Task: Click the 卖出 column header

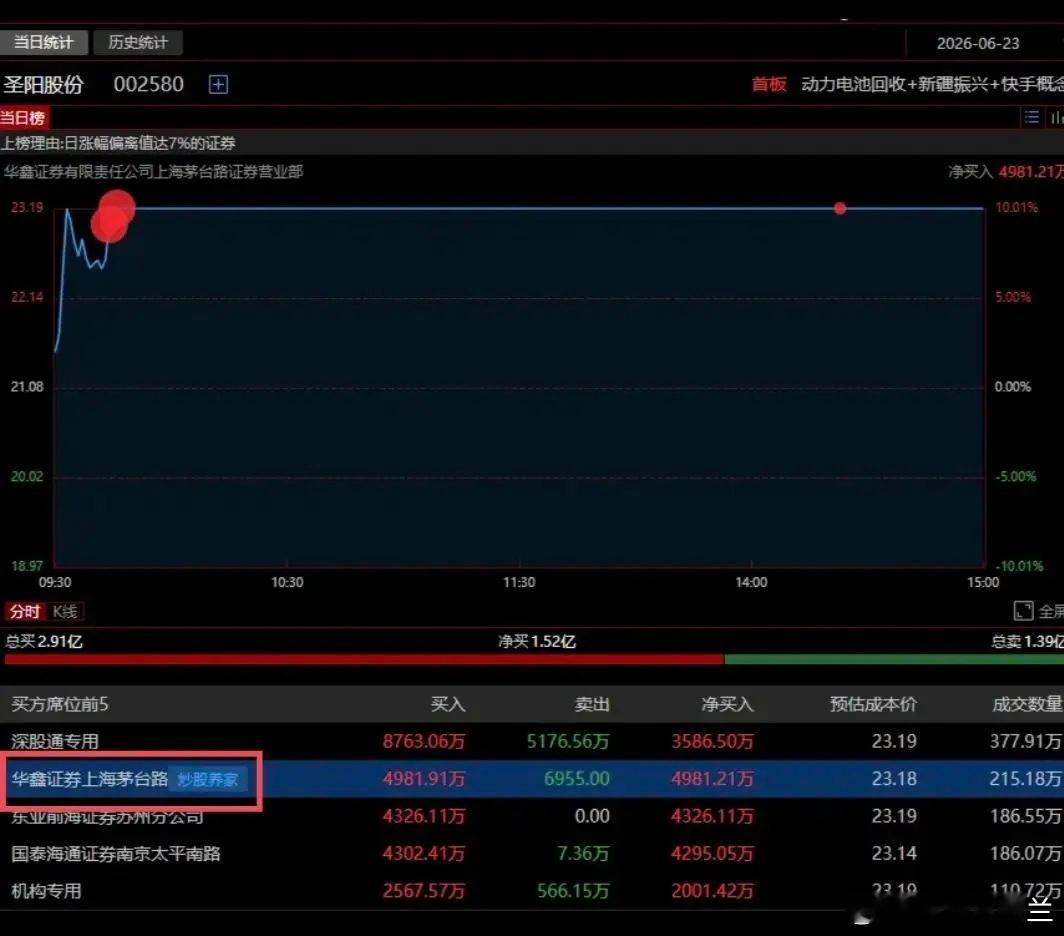Action: click(x=592, y=705)
